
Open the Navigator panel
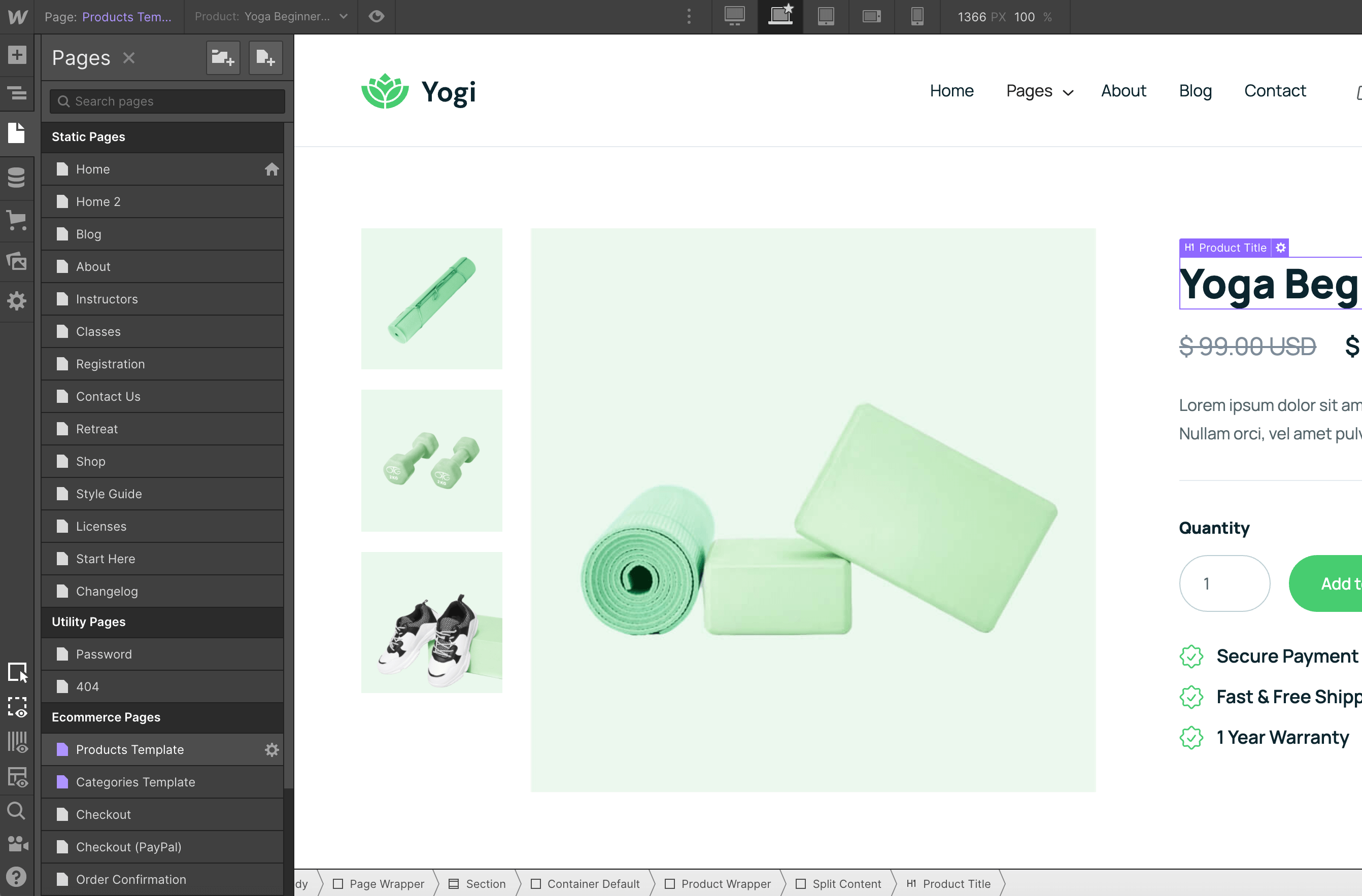[17, 93]
